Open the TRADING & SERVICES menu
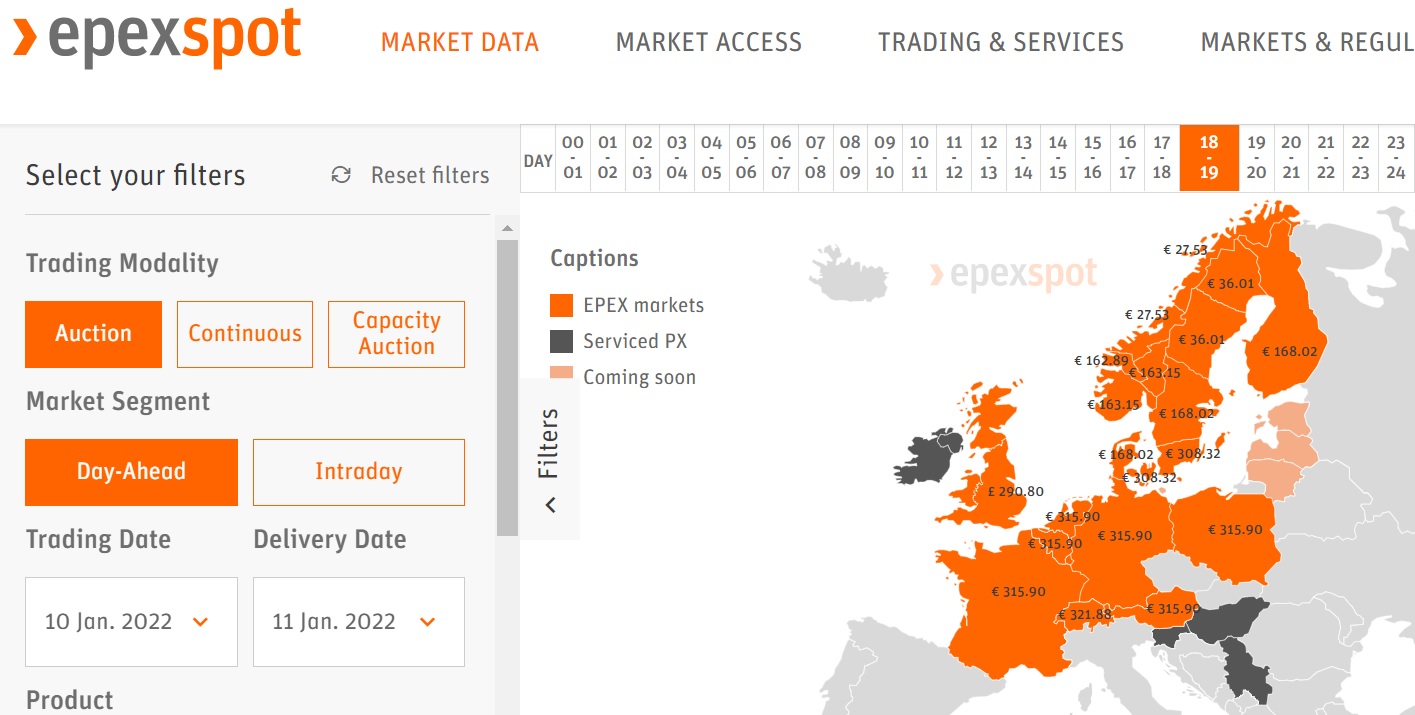The width and height of the screenshot is (1415, 715). click(x=1001, y=42)
